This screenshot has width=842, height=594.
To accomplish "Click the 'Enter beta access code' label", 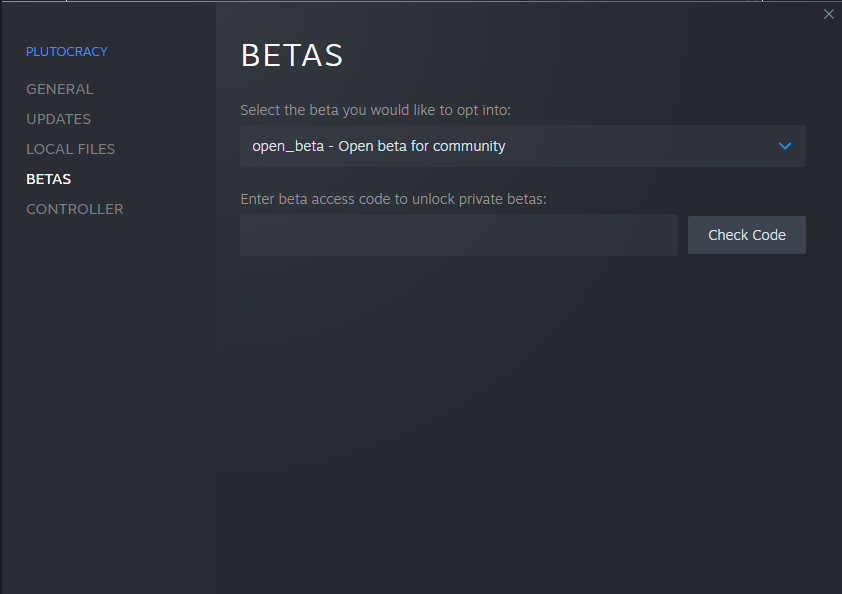I will pyautogui.click(x=394, y=199).
